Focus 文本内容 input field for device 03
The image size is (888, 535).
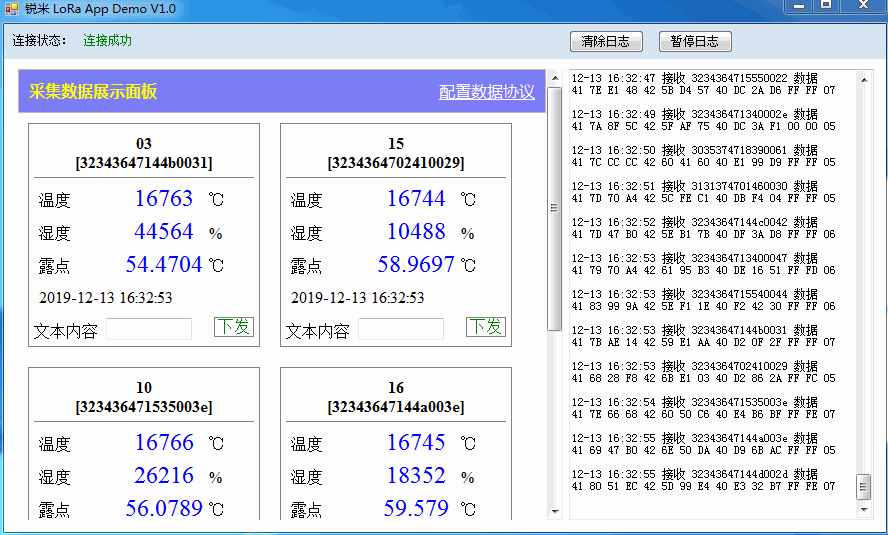coord(149,329)
